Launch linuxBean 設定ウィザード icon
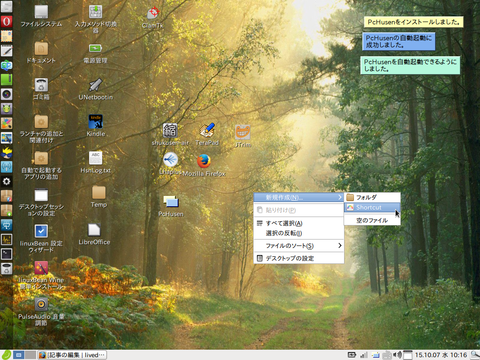 pyautogui.click(x=41, y=232)
